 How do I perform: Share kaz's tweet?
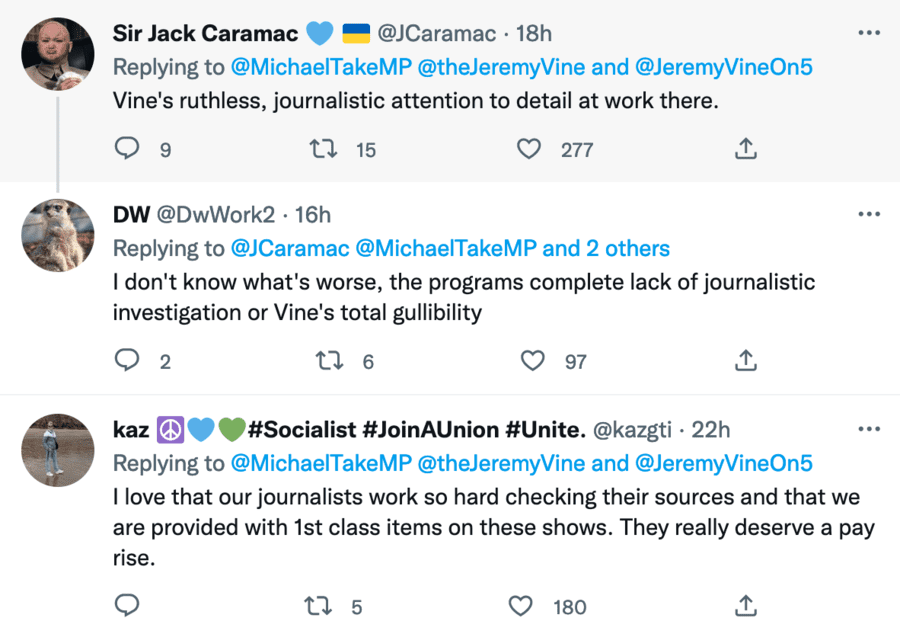tap(745, 606)
